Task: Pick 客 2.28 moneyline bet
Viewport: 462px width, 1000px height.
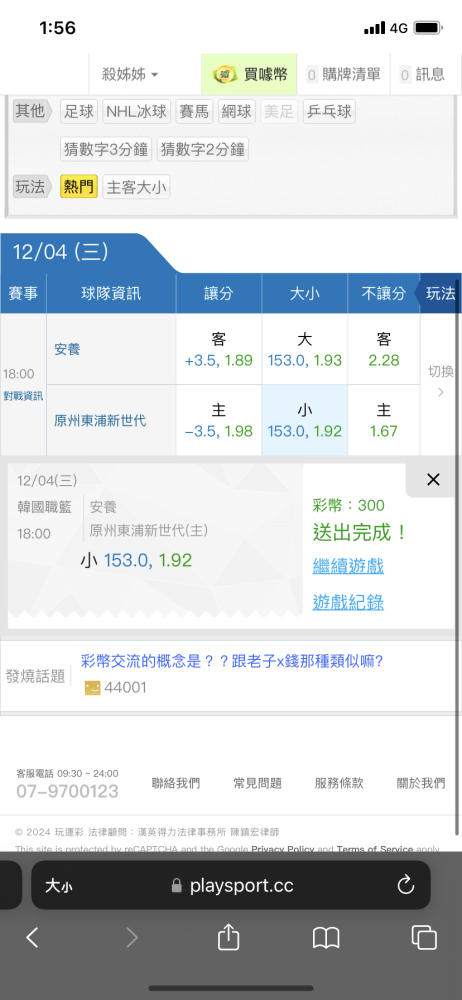Action: (x=384, y=349)
